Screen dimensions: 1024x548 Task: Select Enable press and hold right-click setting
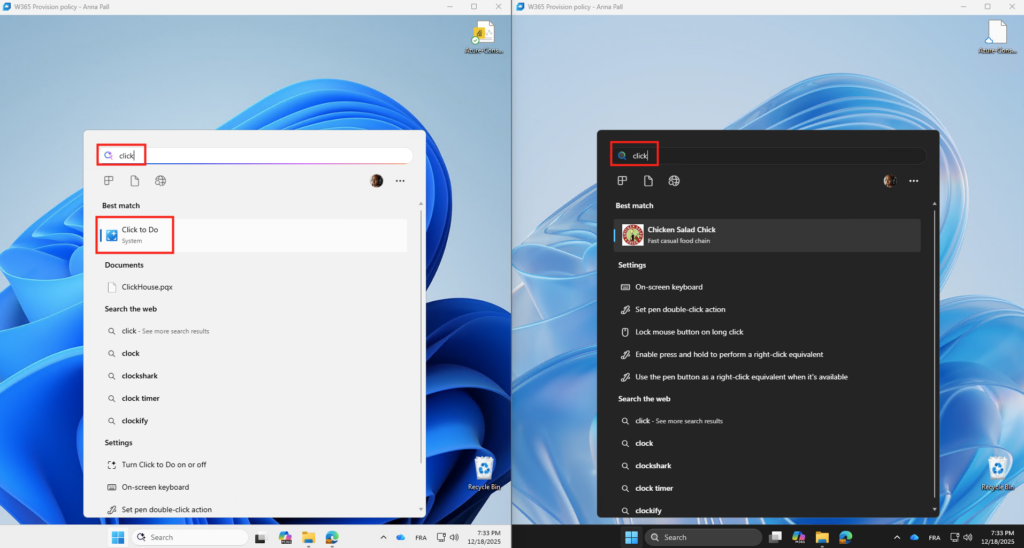pyautogui.click(x=729, y=354)
